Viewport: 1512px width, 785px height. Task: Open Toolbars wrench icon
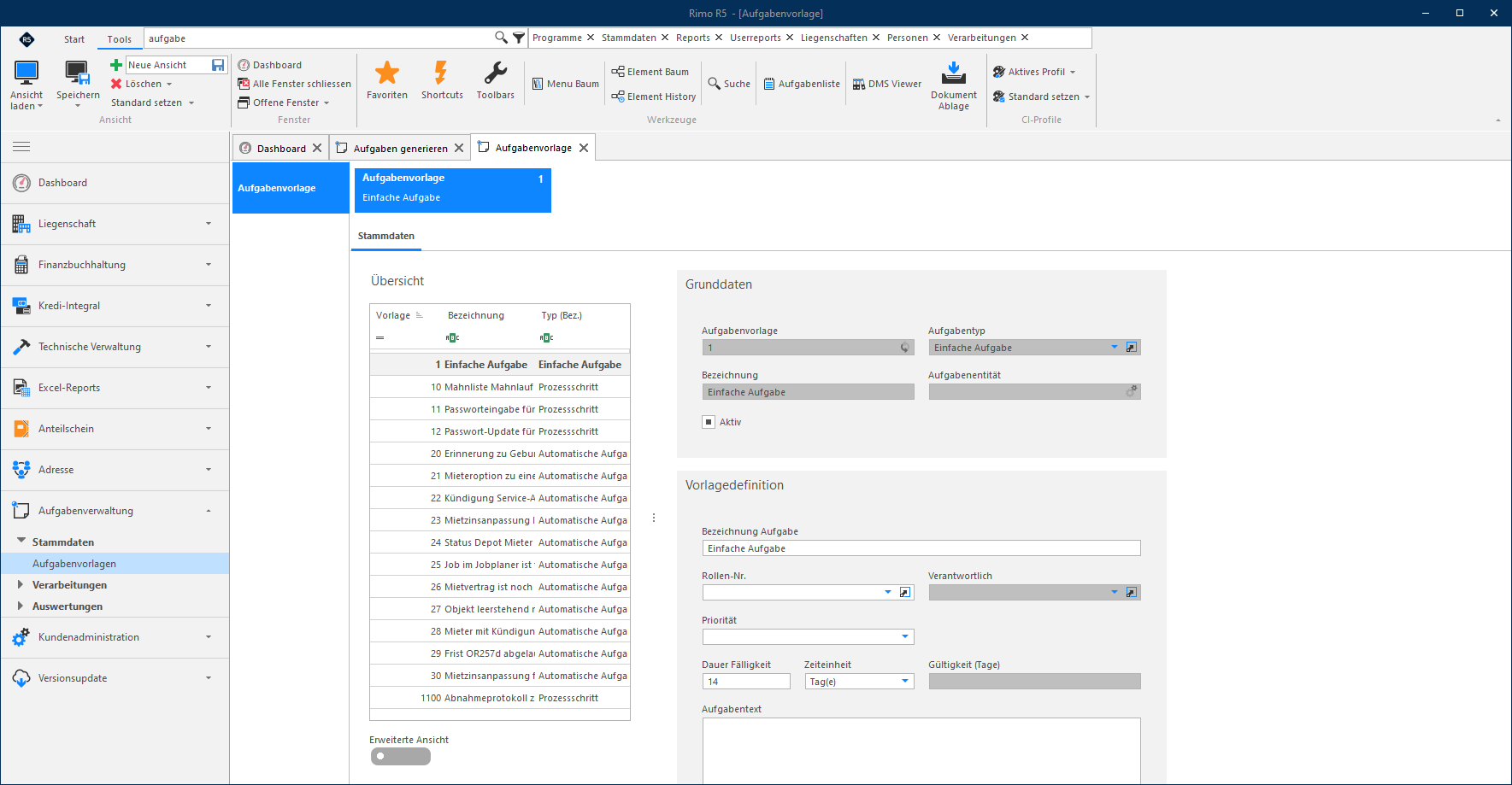[x=496, y=73]
